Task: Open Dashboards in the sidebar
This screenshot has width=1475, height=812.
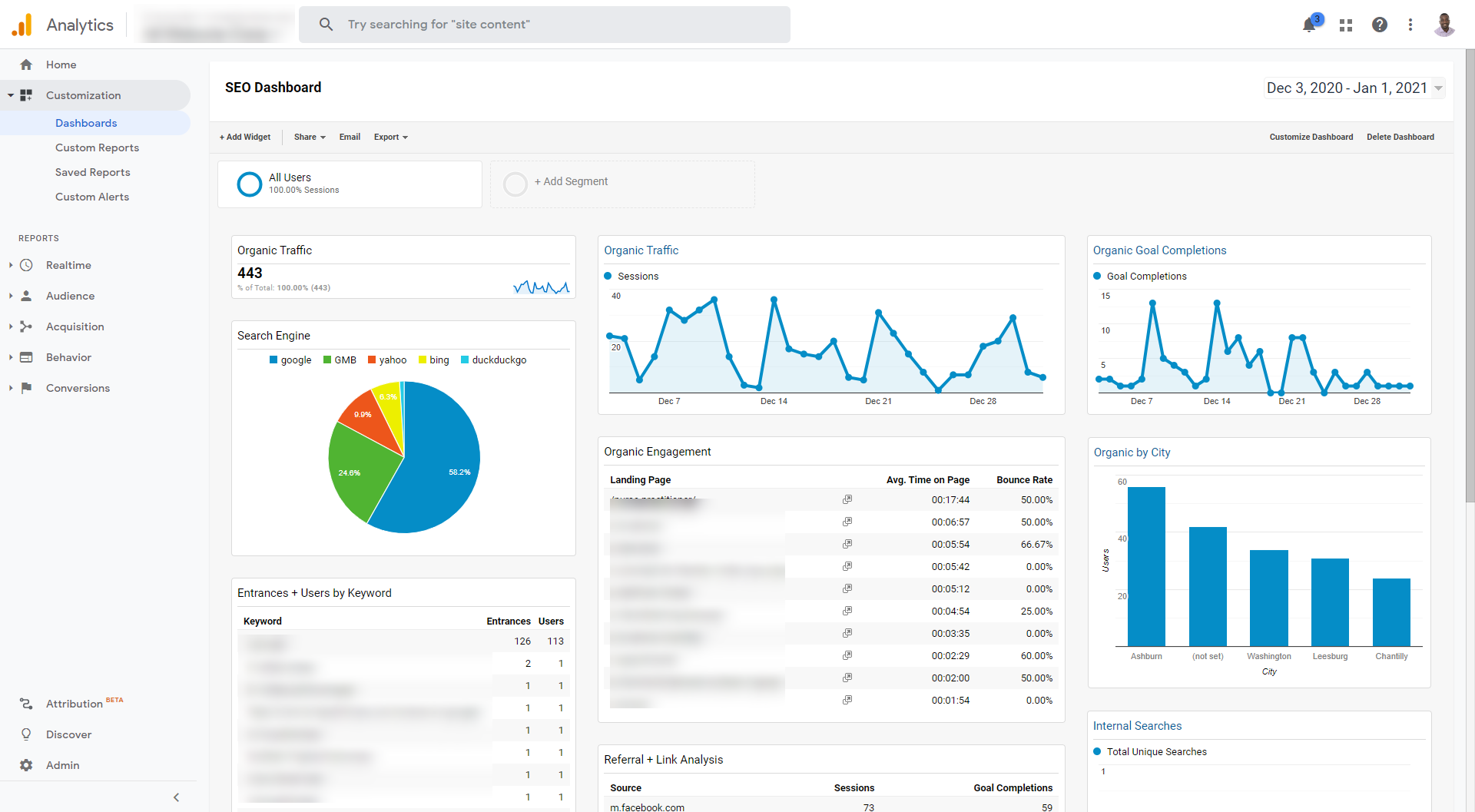Action: (x=86, y=123)
